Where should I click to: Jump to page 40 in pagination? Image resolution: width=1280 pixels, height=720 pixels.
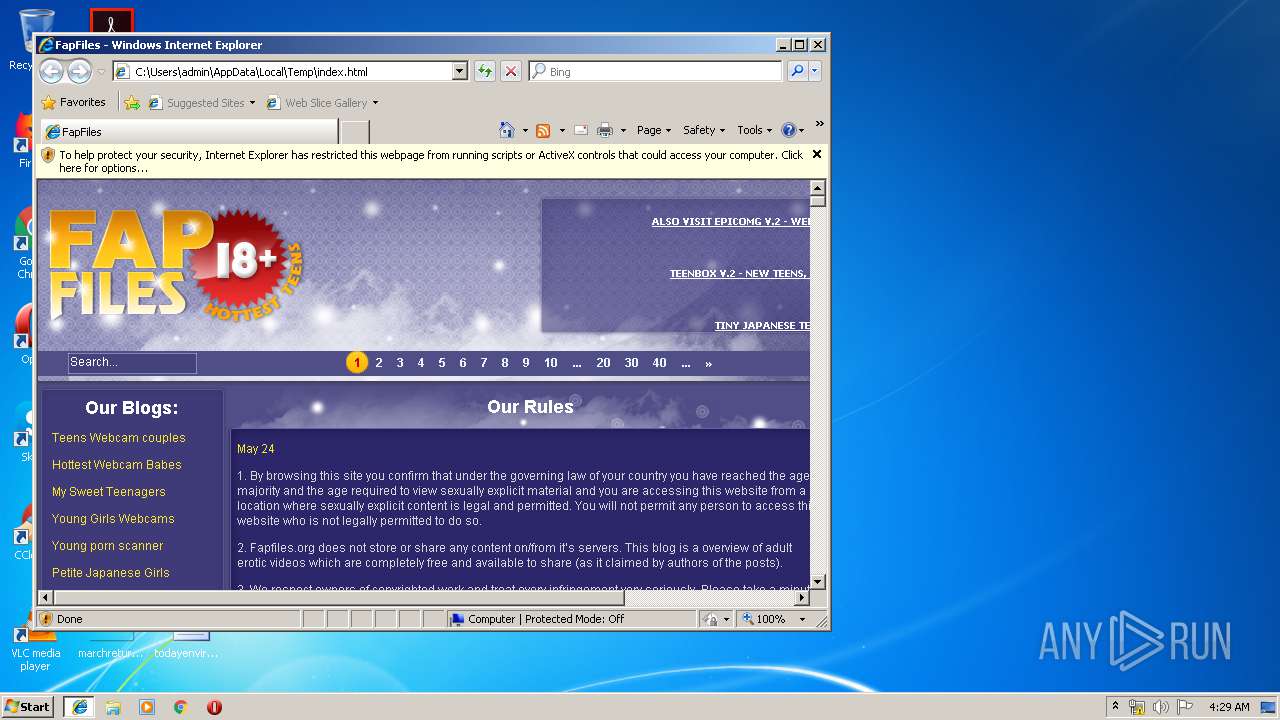point(659,363)
